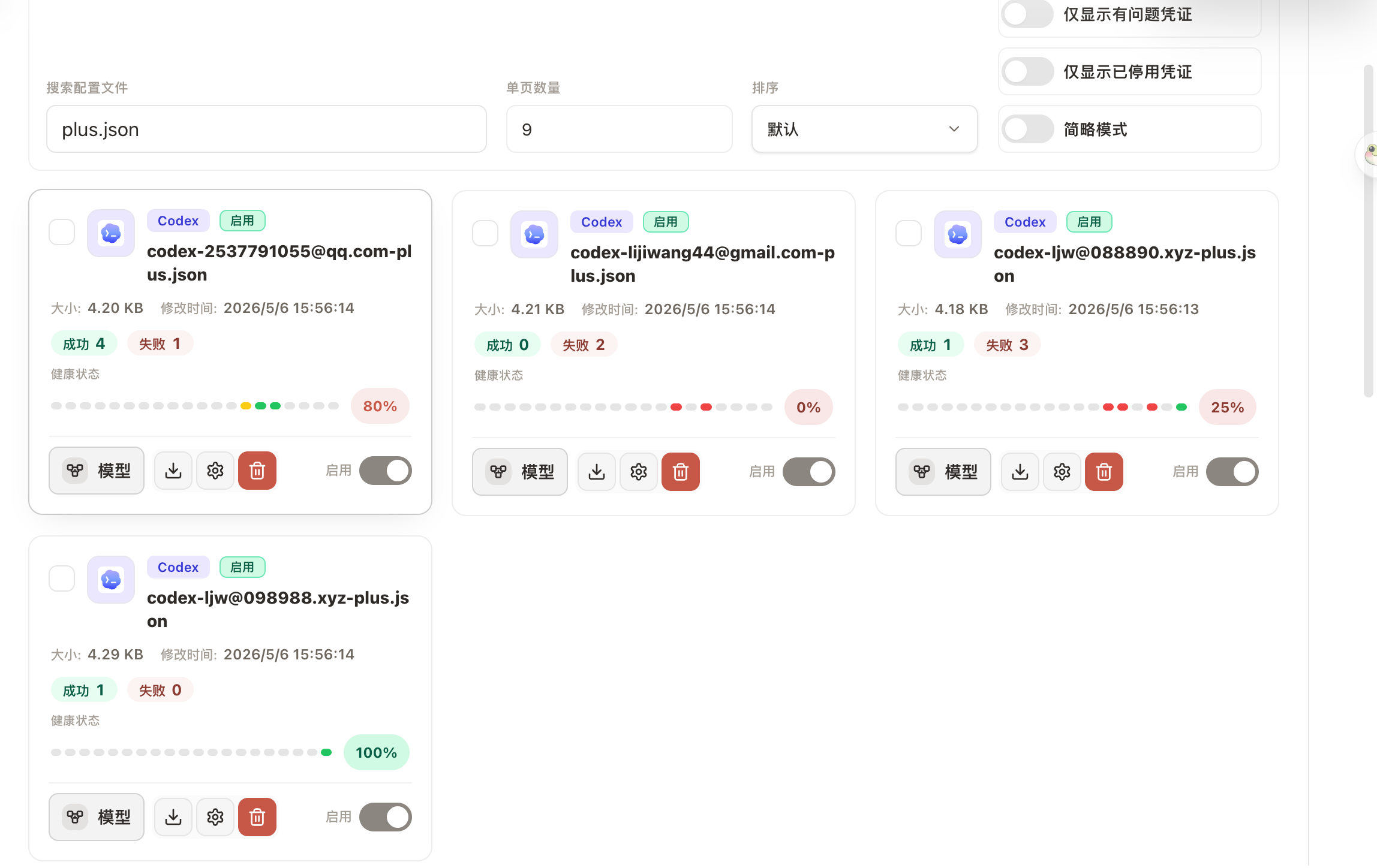This screenshot has height=868, width=1377.
Task: Disable the 启用 switch on codex-ljw@088890.xyz card
Action: pyautogui.click(x=1232, y=472)
